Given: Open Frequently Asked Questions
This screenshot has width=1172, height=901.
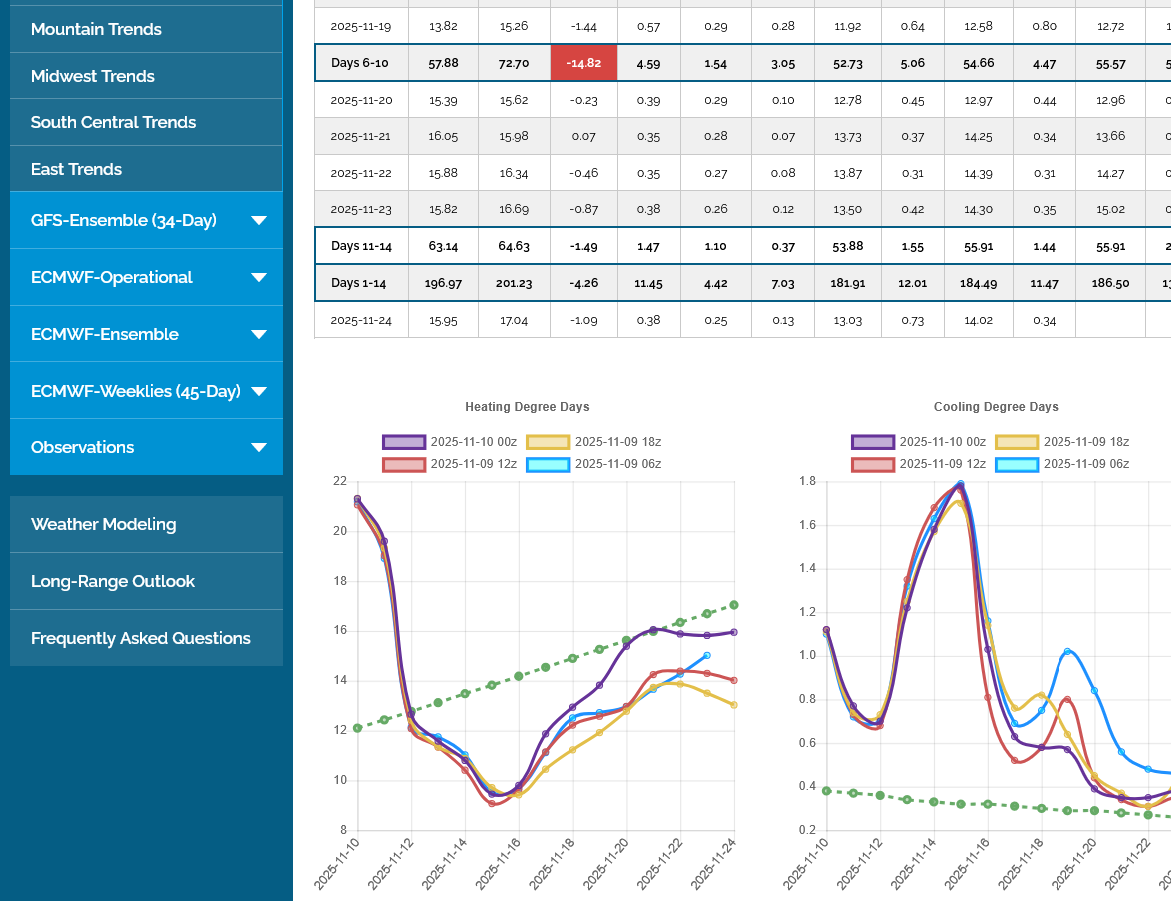Looking at the screenshot, I should click(141, 638).
